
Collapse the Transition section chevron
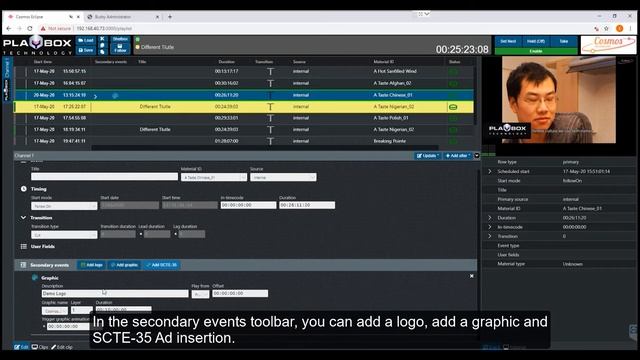(x=23, y=218)
